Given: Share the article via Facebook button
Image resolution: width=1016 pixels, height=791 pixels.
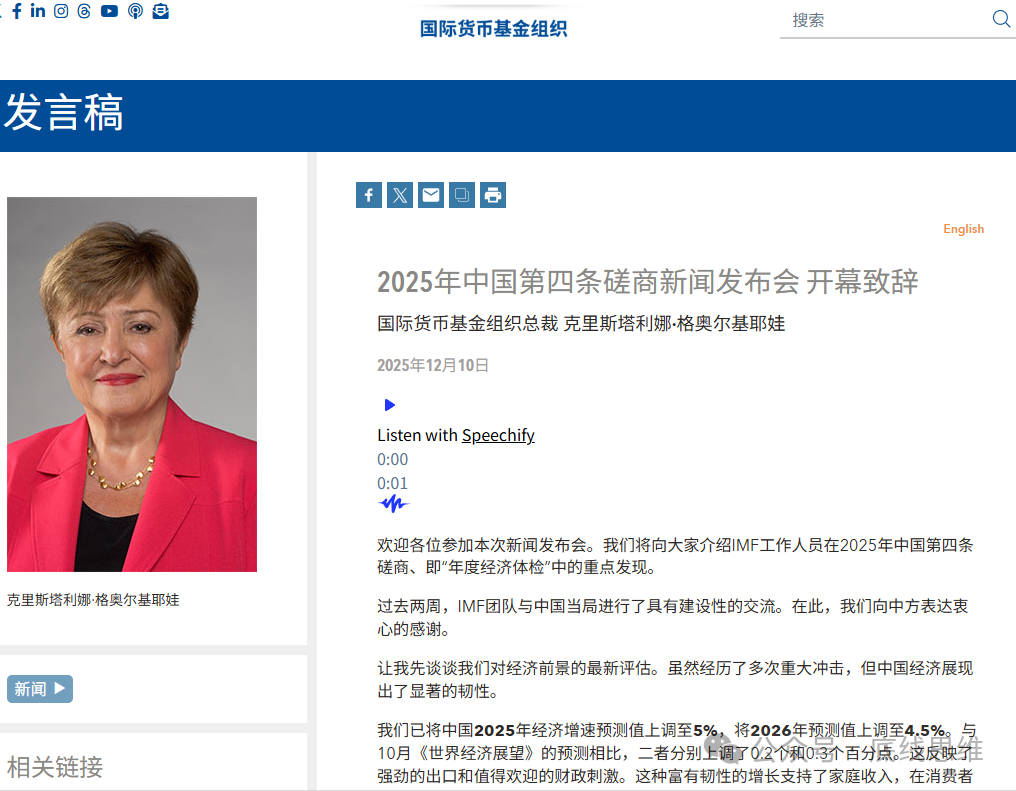Looking at the screenshot, I should click(x=368, y=194).
